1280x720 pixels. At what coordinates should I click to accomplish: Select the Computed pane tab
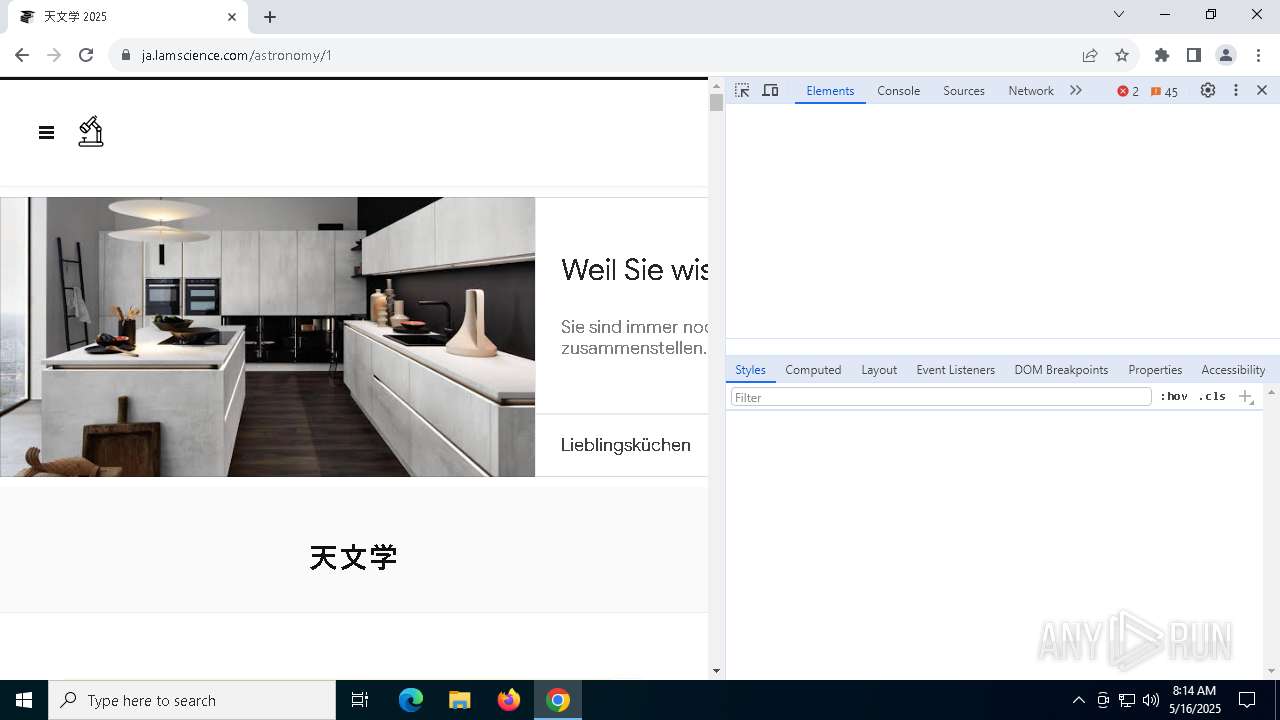pyautogui.click(x=813, y=369)
